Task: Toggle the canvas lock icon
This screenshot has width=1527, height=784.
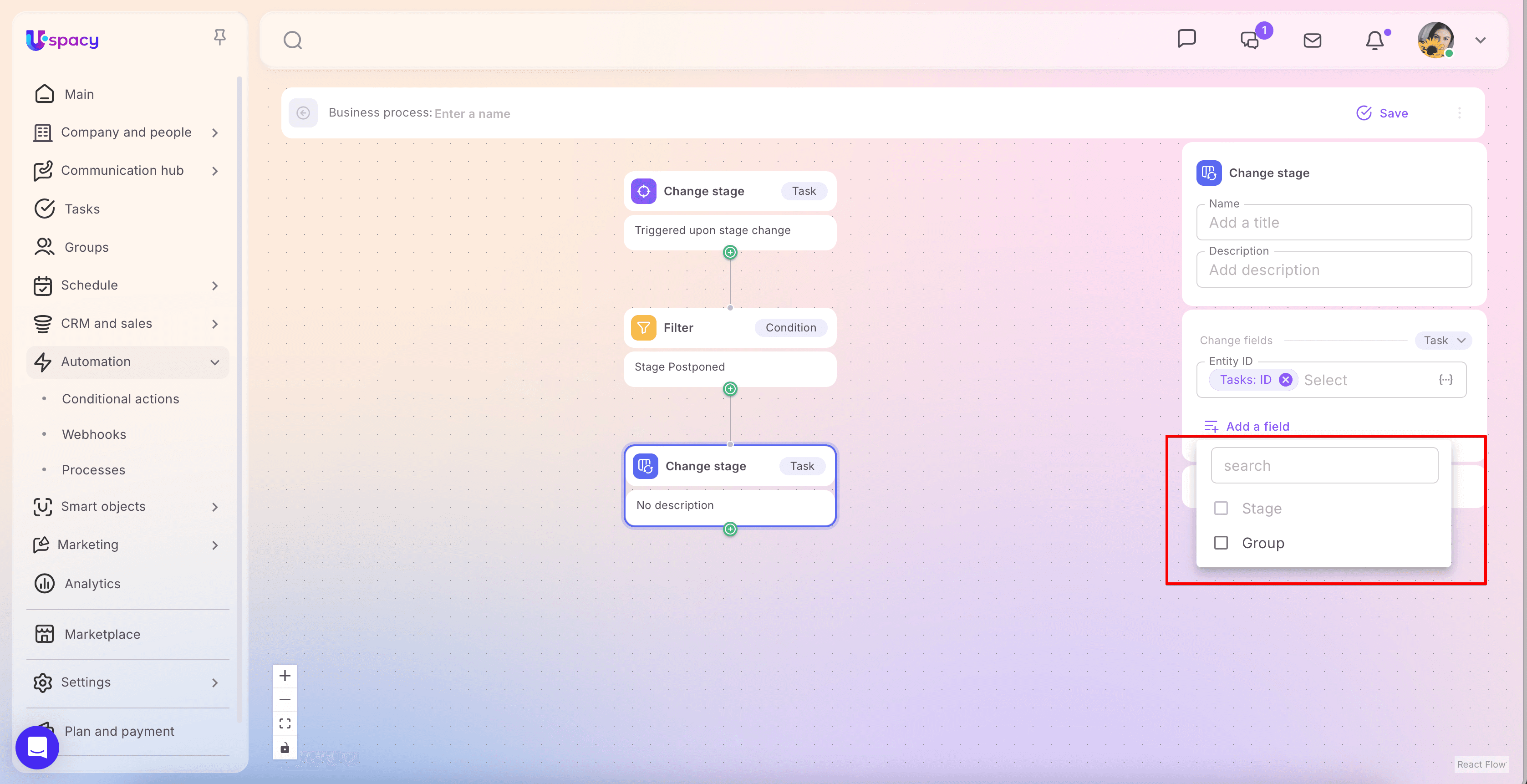Action: (x=285, y=748)
